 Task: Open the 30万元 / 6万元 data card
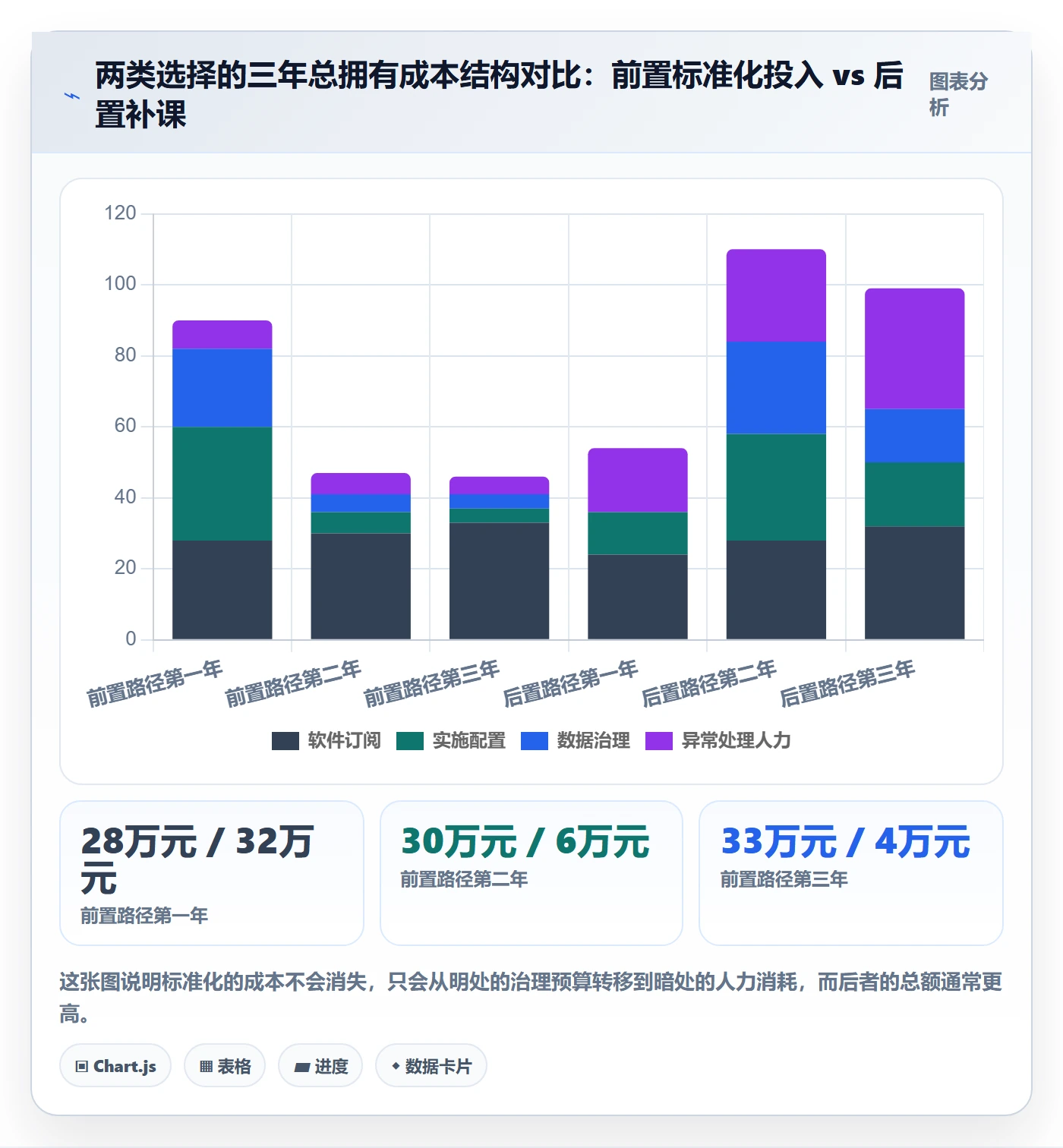[531, 873]
